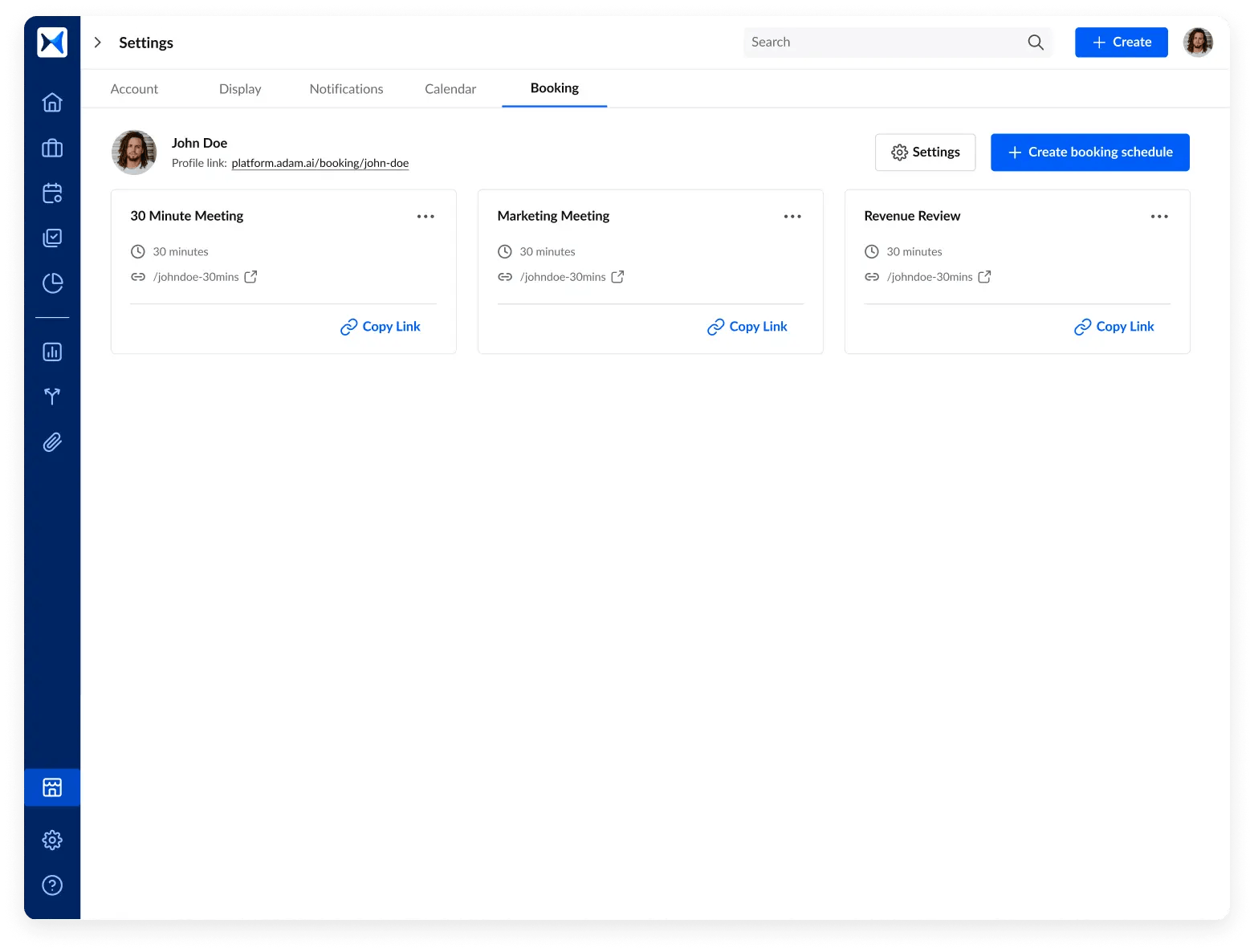
Task: Open external link icon in 30 Minute Meeting card
Action: pos(250,277)
